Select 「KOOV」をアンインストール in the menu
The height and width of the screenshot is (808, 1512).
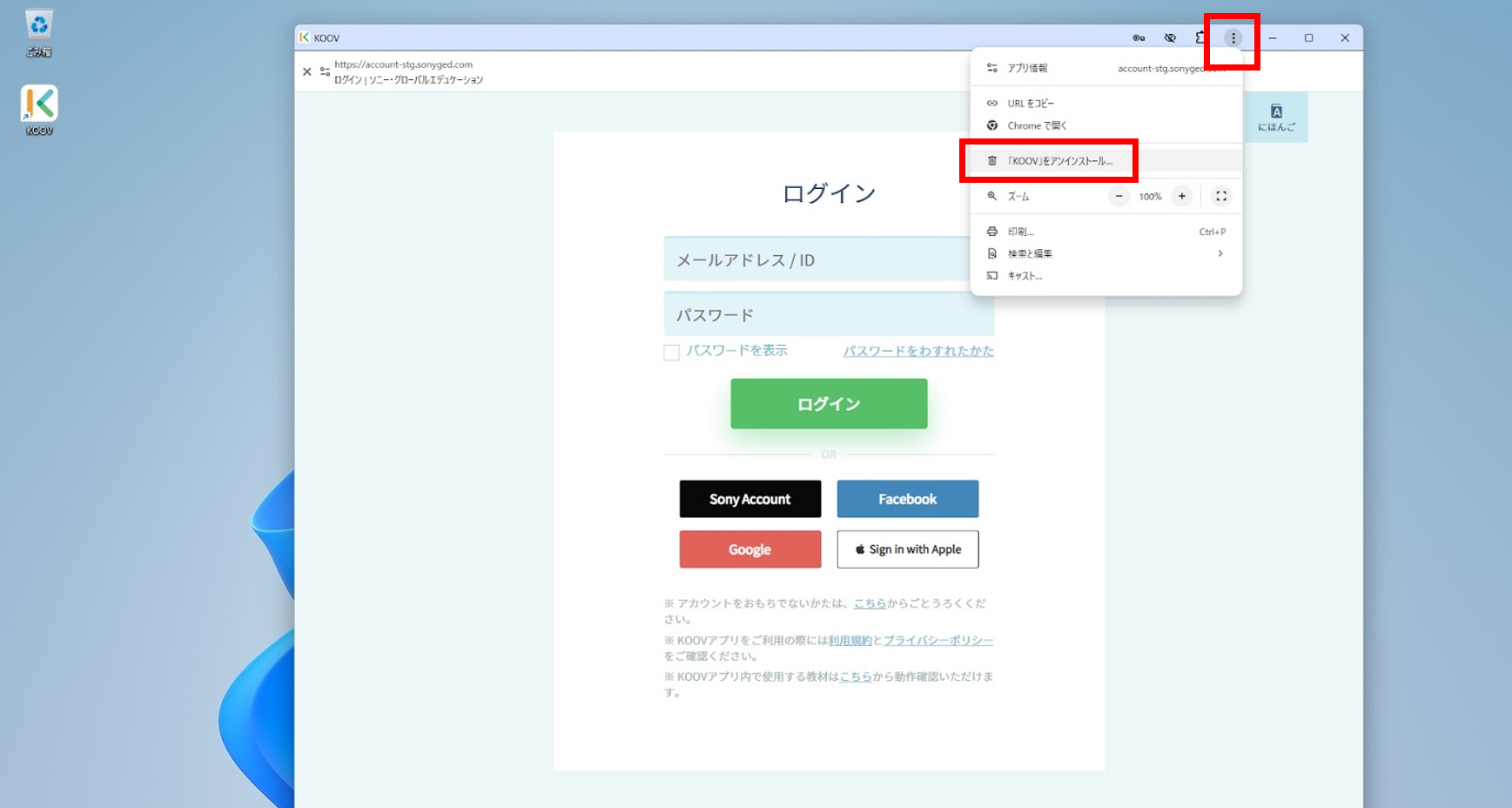point(1060,160)
